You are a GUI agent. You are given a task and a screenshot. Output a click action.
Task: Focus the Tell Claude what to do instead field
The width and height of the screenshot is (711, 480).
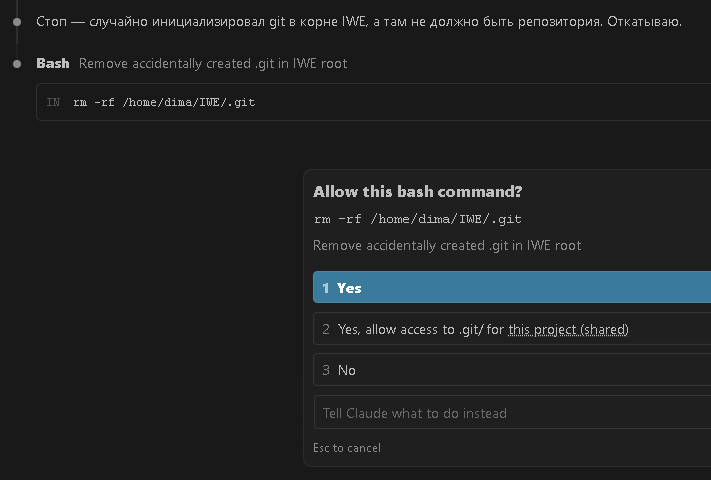[x=512, y=412]
